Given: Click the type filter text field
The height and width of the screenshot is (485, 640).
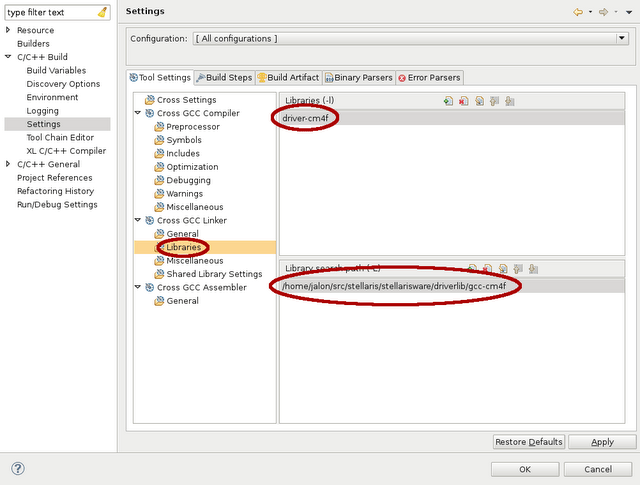Looking at the screenshot, I should [x=50, y=12].
